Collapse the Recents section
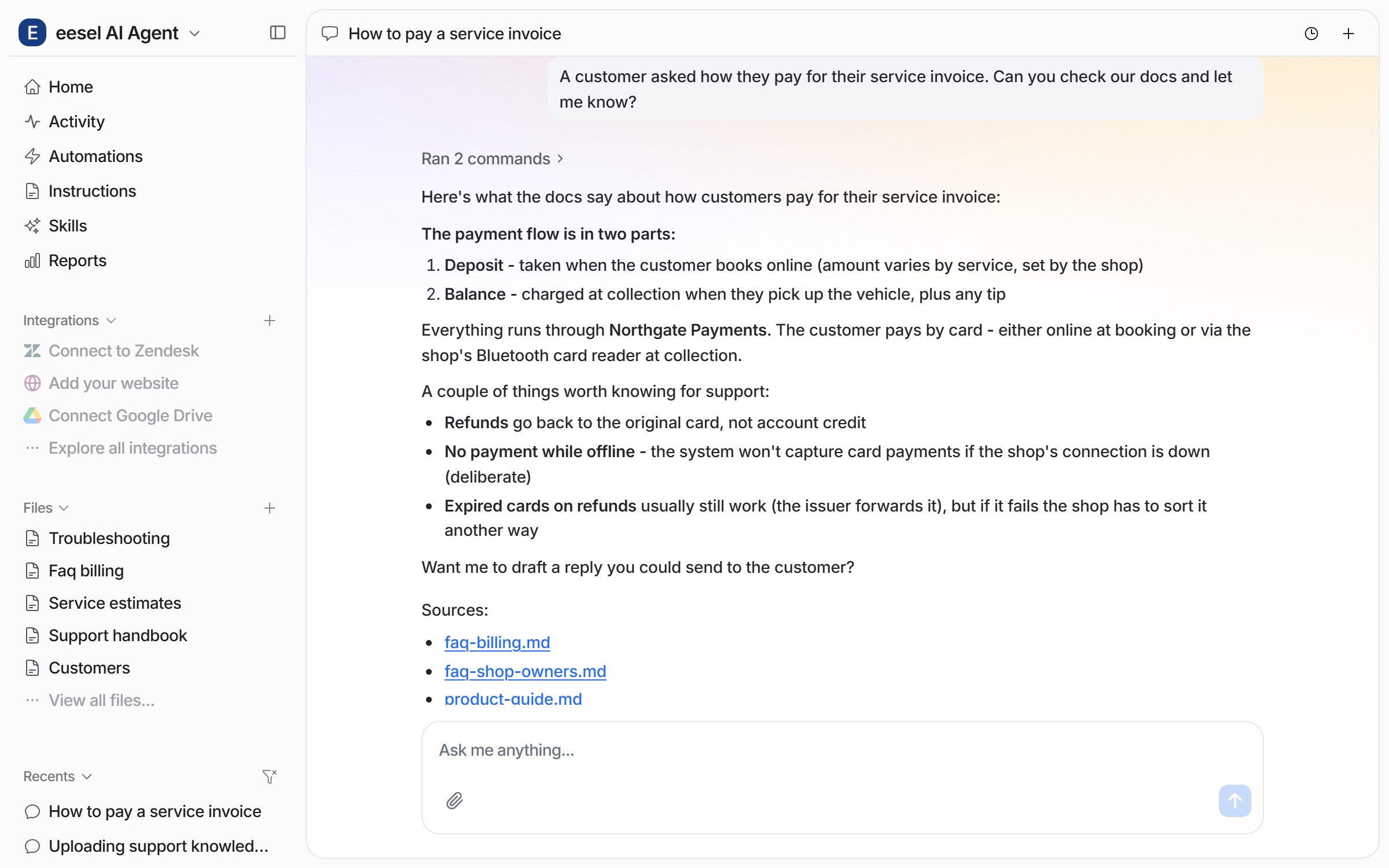This screenshot has height=868, width=1389. (x=58, y=777)
